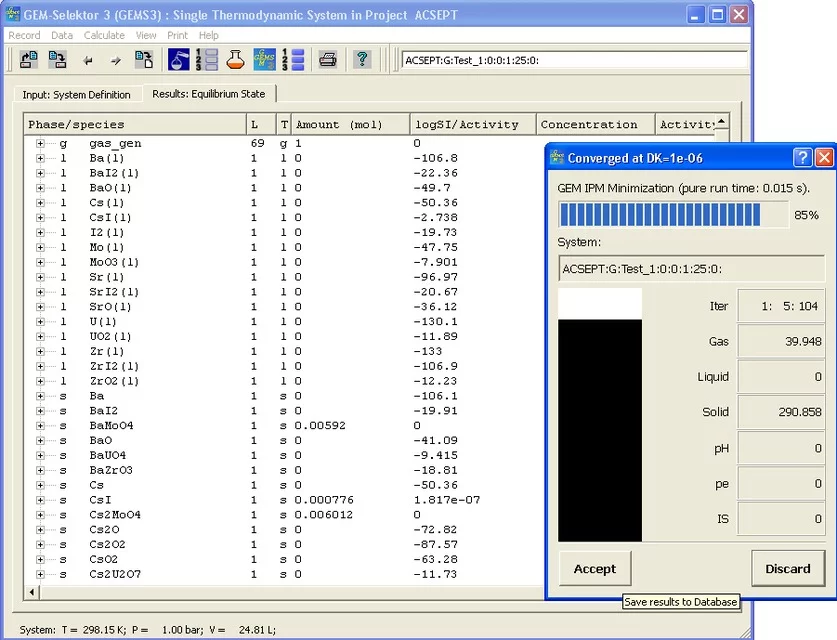
Task: Click activity value 1.817e-07
Action: click(447, 500)
